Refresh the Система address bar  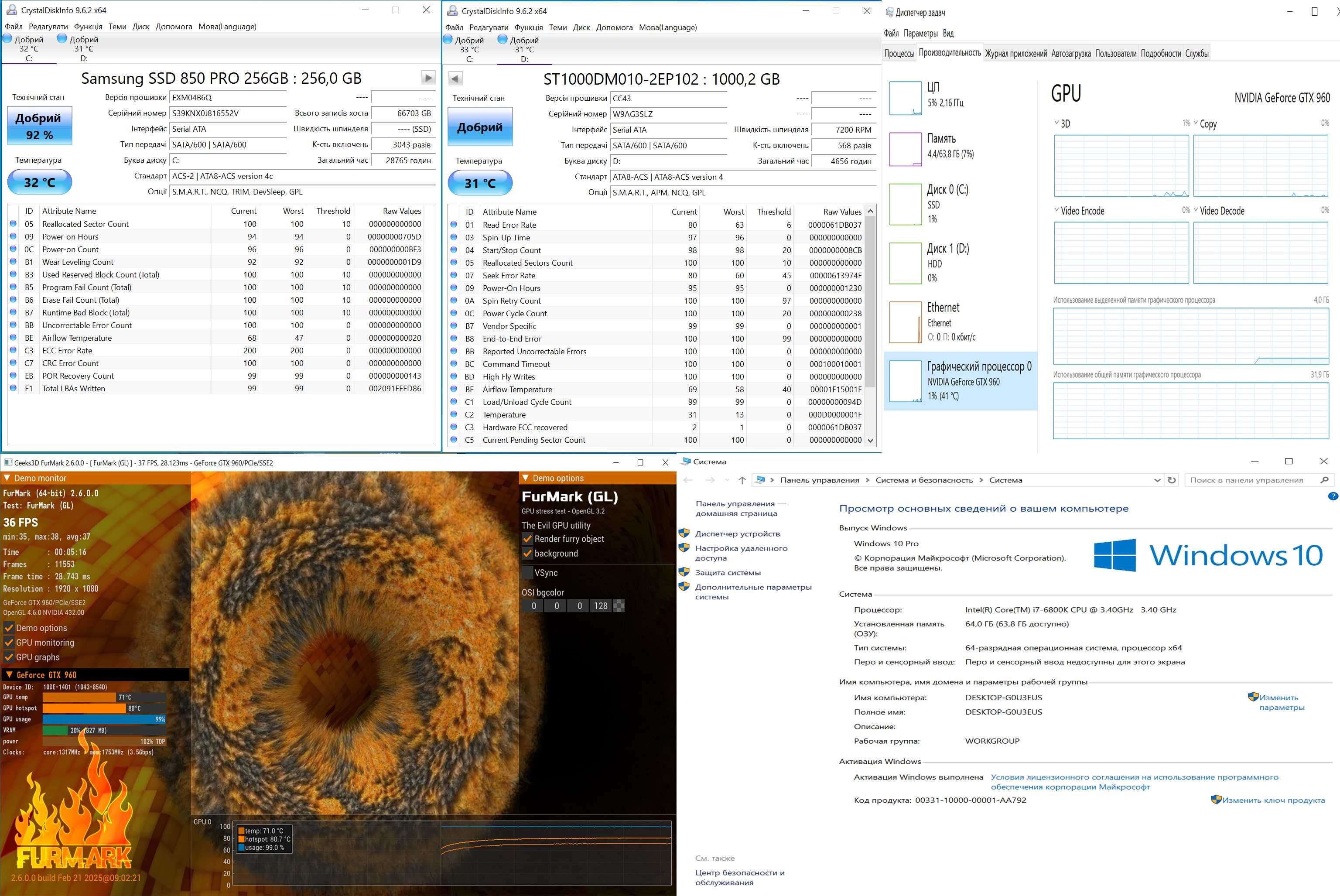[x=1172, y=480]
